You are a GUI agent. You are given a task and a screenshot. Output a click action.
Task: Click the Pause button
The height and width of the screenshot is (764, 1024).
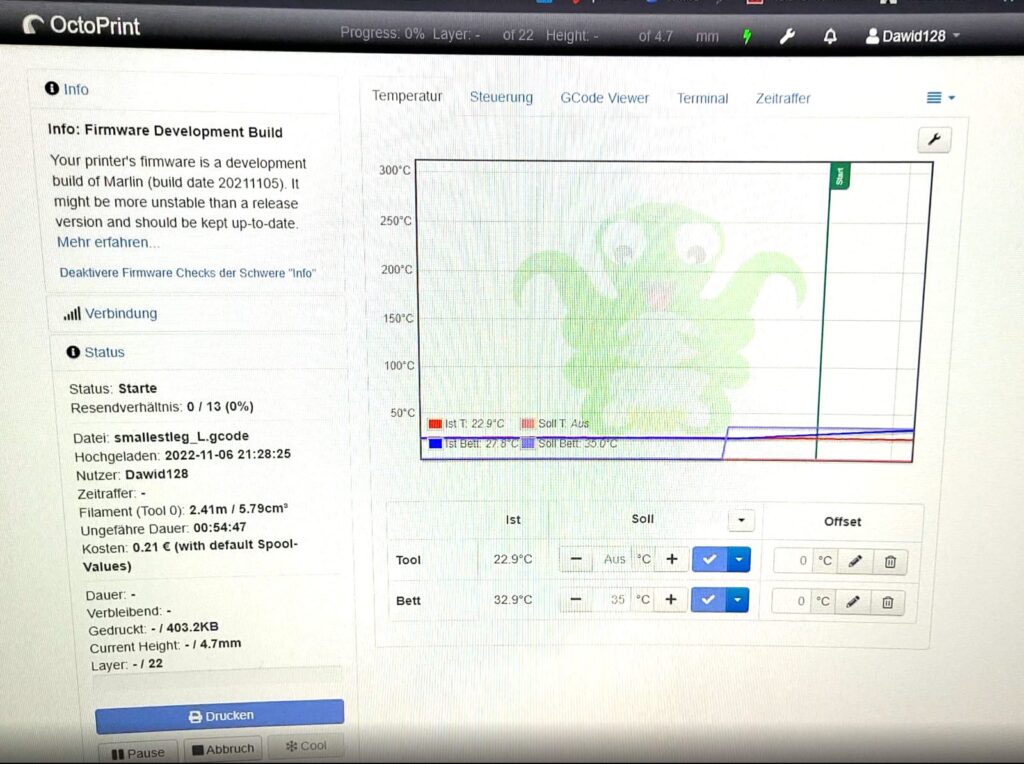(138, 753)
